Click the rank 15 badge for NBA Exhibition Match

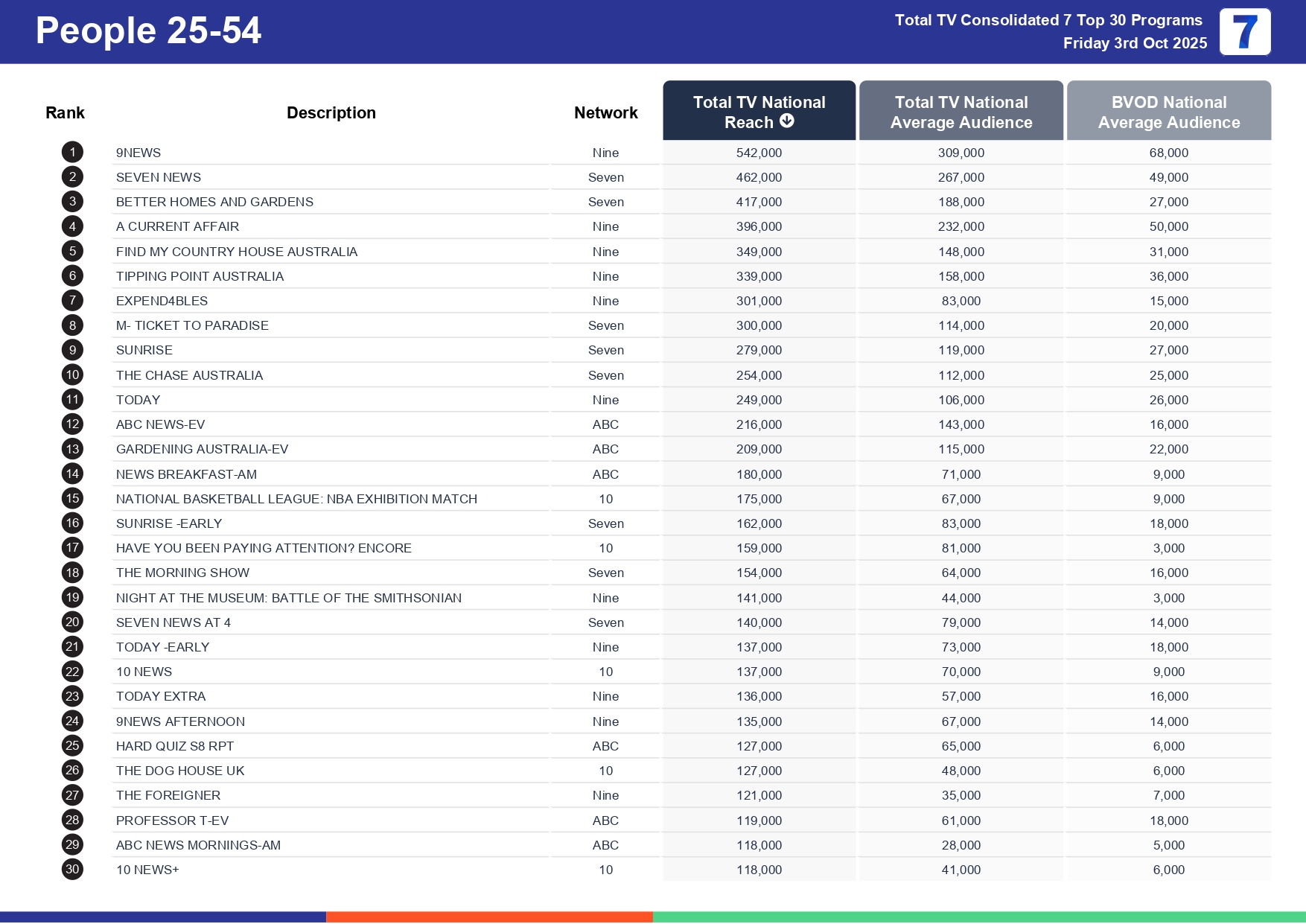[x=71, y=498]
